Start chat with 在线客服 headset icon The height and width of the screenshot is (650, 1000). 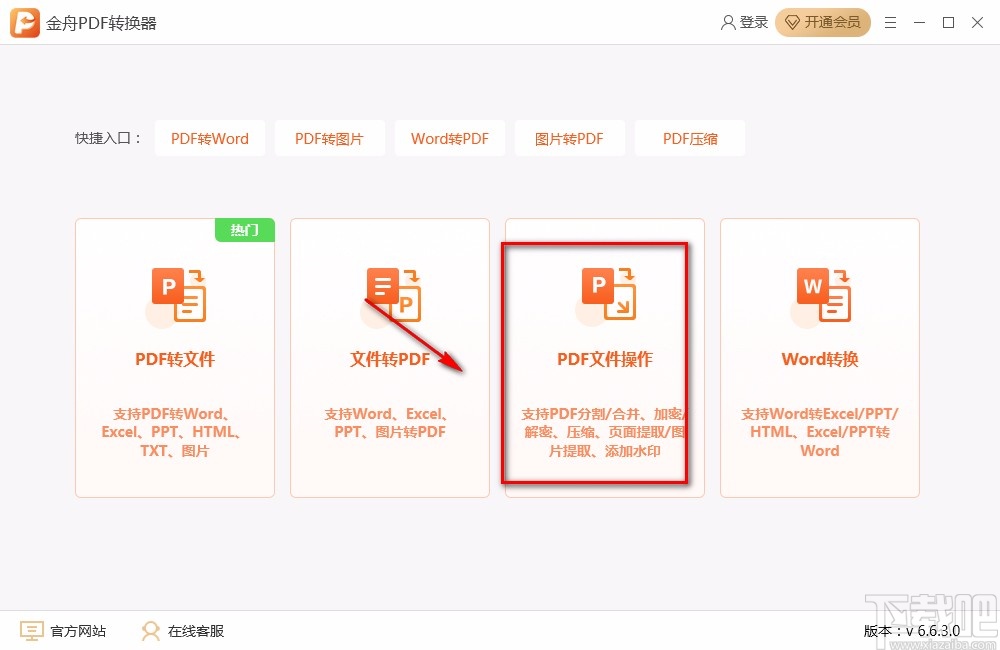(x=150, y=631)
